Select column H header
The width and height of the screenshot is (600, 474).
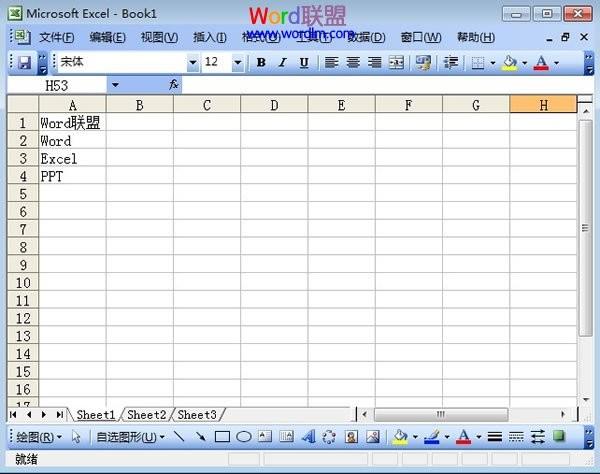point(543,105)
